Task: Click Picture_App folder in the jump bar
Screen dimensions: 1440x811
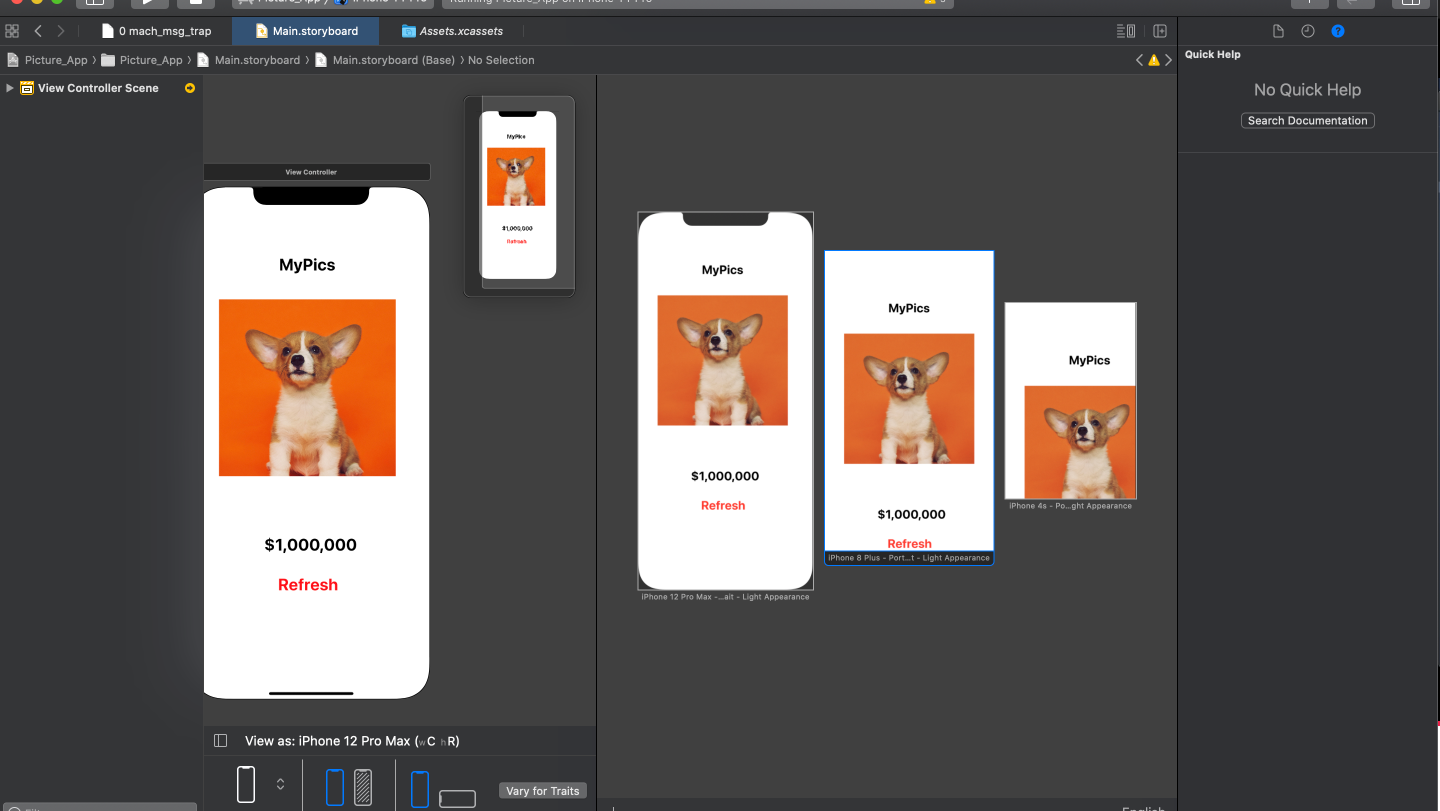Action: [142, 60]
